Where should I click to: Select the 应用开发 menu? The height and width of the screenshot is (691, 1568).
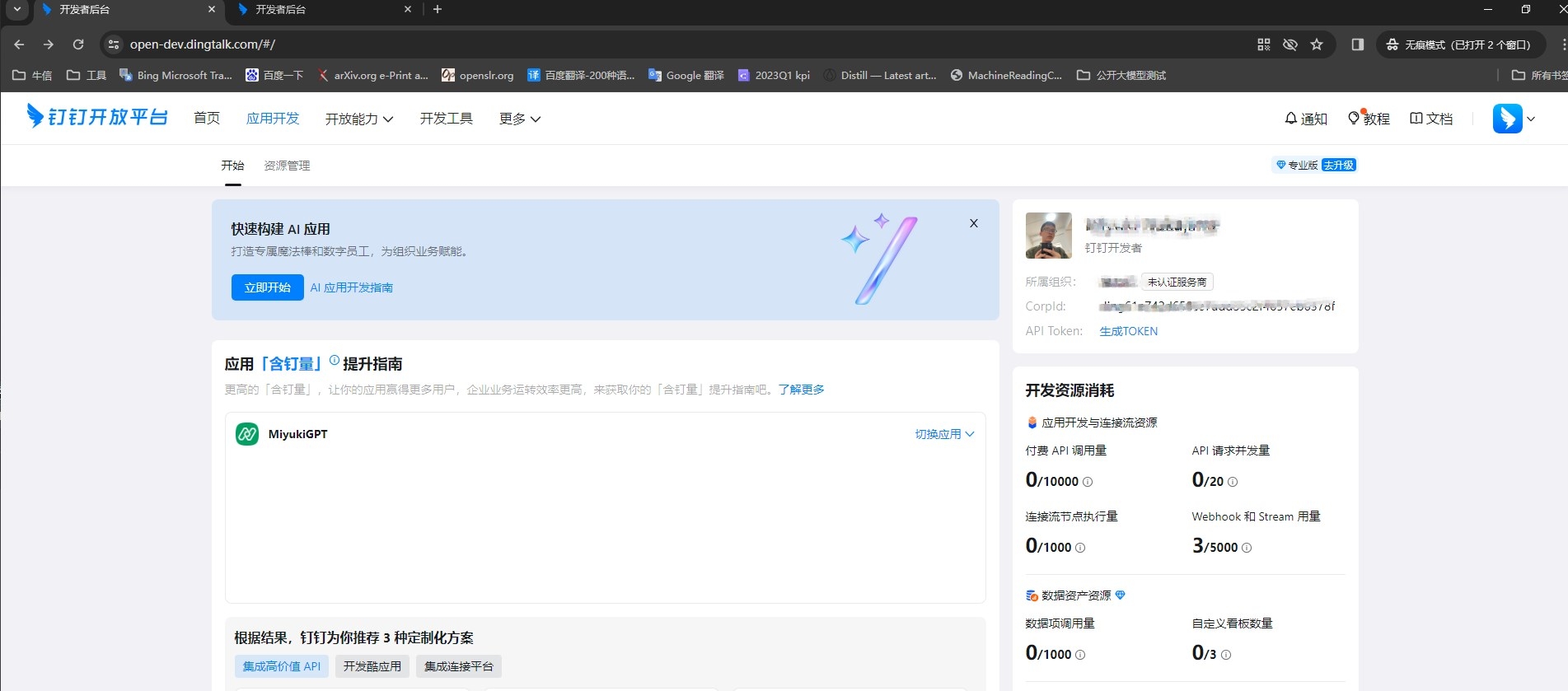point(273,118)
